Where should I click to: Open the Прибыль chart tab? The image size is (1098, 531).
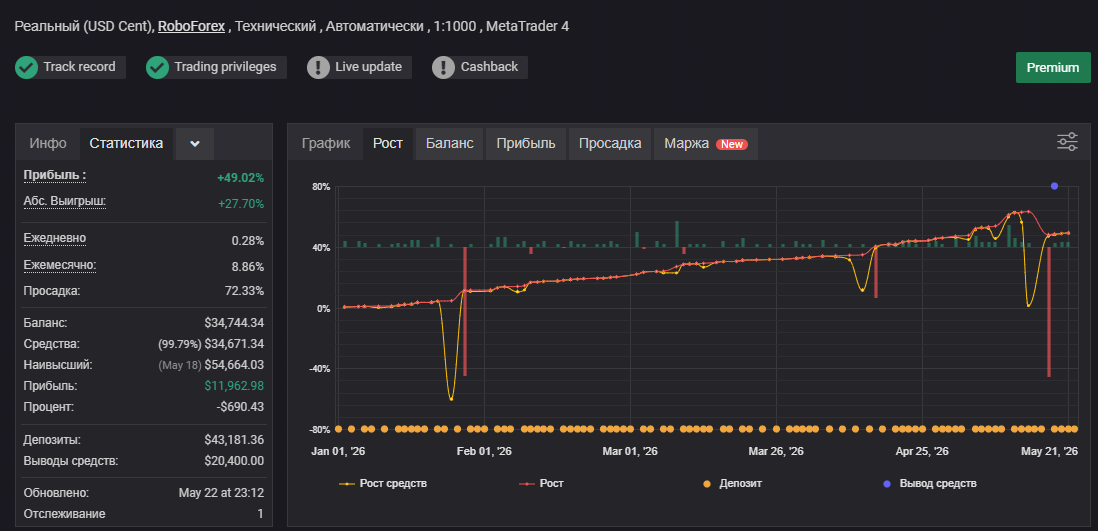(x=526, y=144)
